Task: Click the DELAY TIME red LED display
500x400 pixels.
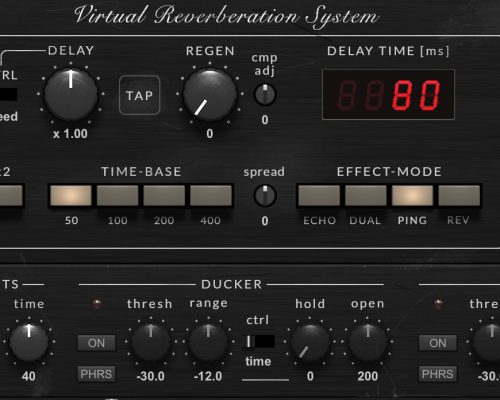Action: (x=388, y=95)
